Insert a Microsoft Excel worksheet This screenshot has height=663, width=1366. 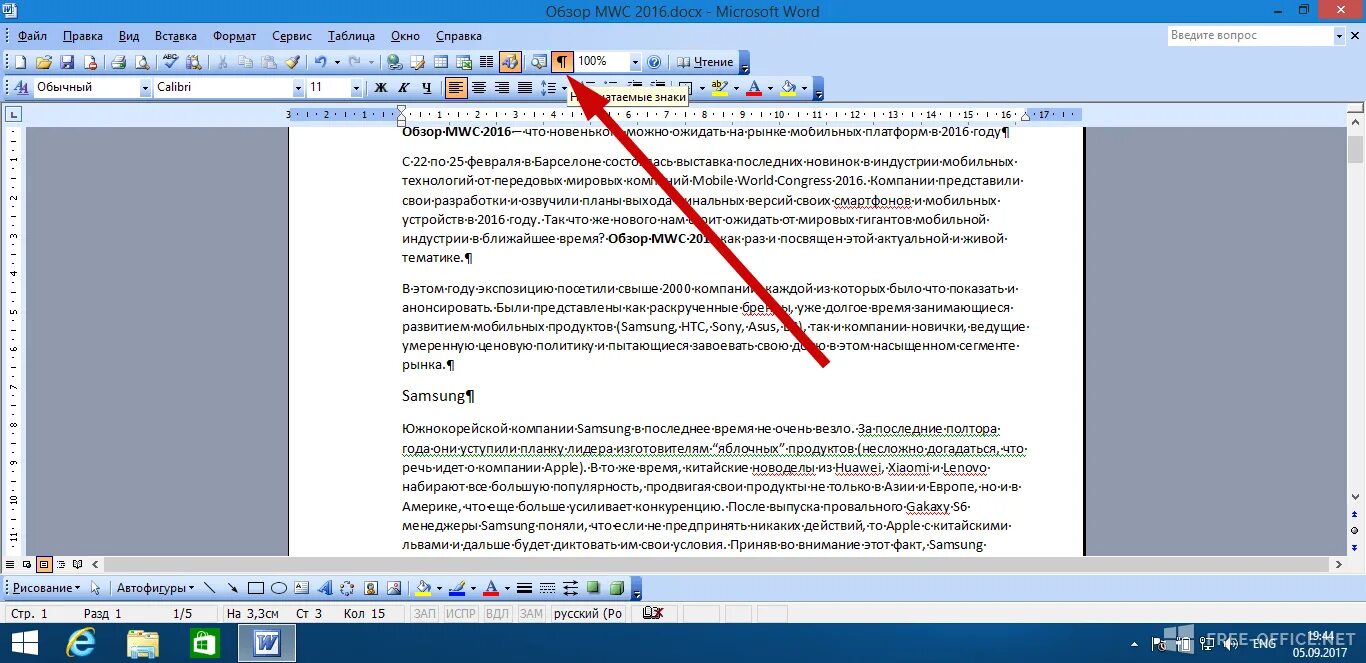(x=463, y=62)
